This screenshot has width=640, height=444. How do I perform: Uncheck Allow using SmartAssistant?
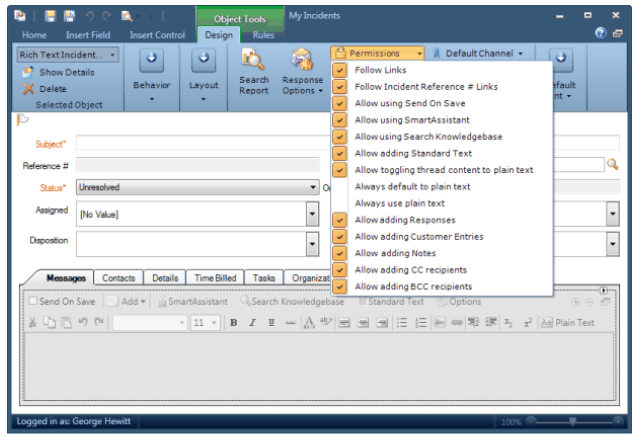tap(340, 120)
